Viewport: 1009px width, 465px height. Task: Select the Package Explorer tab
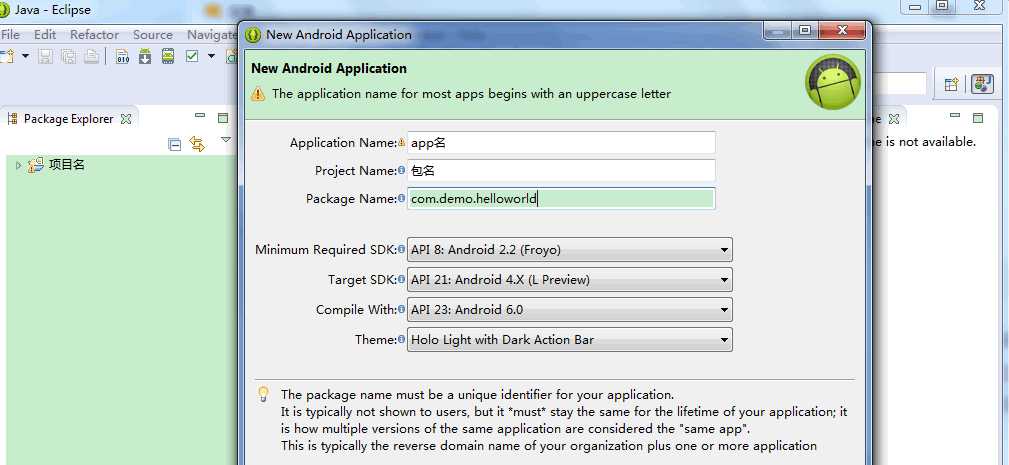(68, 119)
